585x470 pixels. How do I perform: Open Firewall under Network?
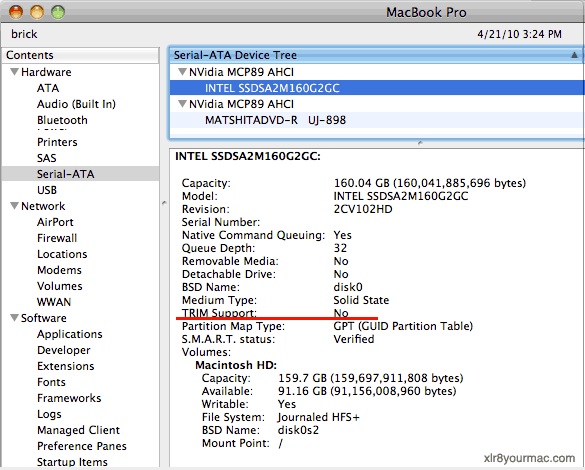pyautogui.click(x=57, y=238)
